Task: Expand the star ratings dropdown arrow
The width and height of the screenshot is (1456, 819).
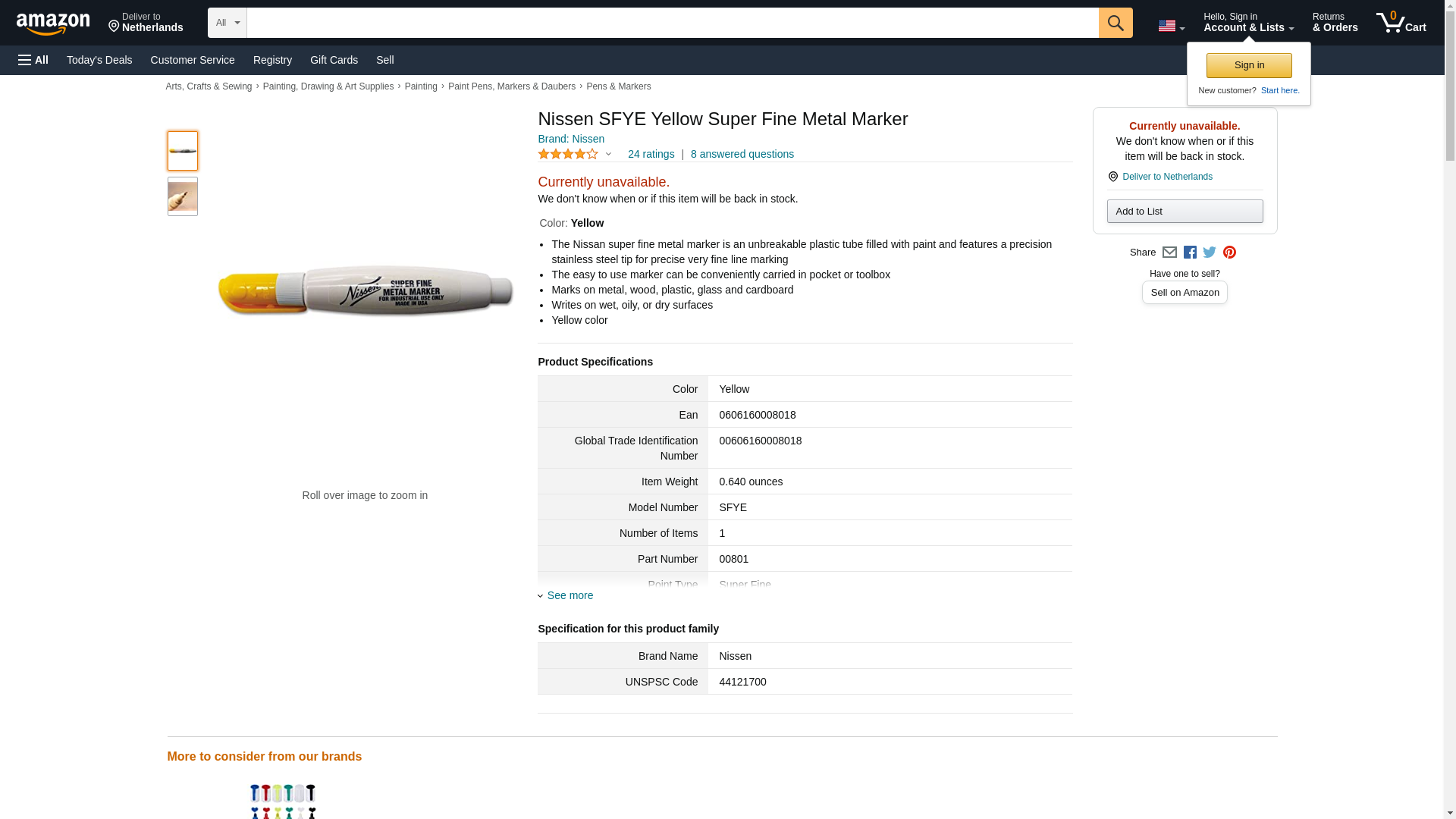Action: (608, 154)
